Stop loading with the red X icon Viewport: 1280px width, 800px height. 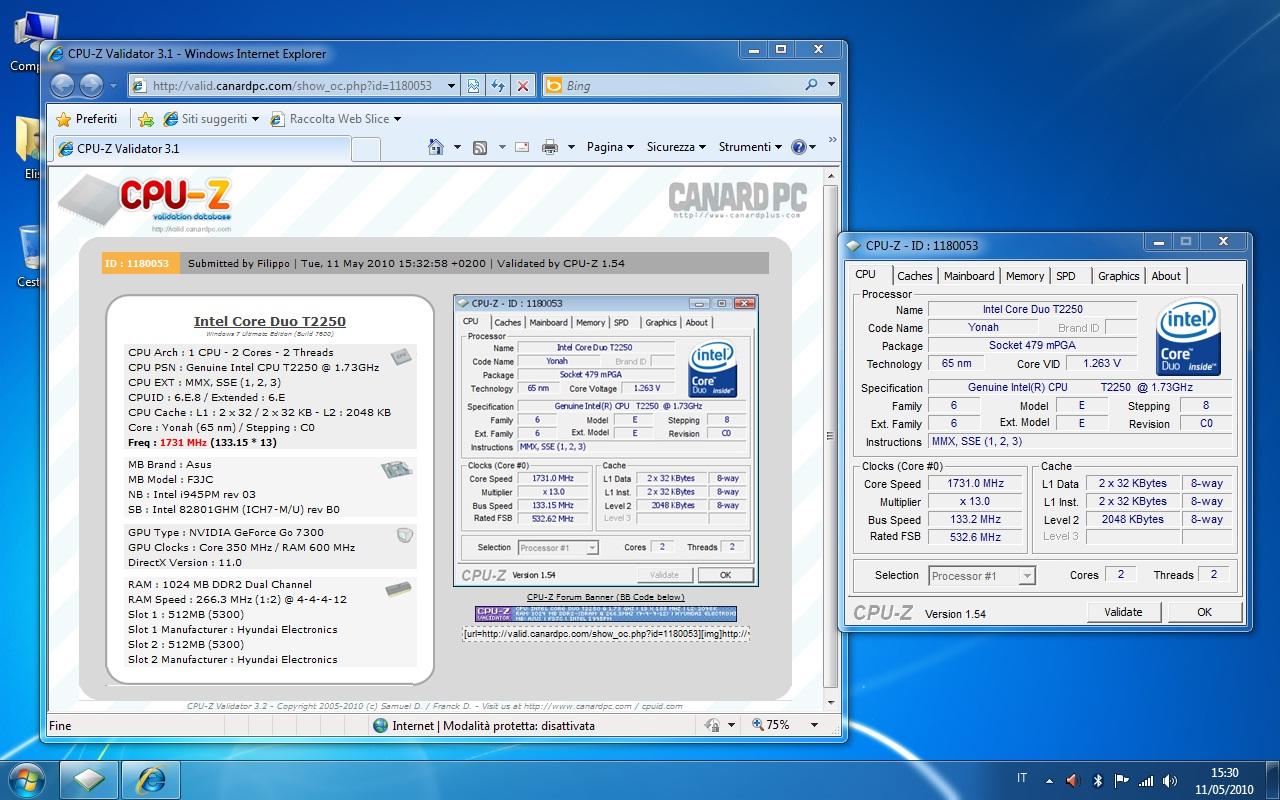click(522, 86)
